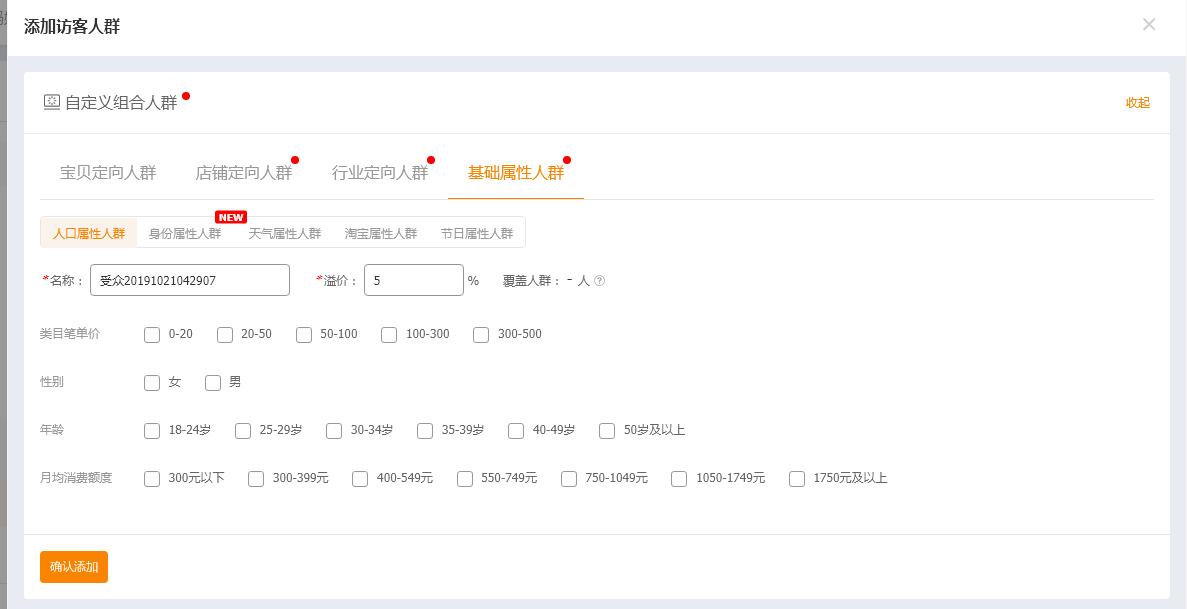
Task: Select the 18-24岁 age checkbox
Action: (152, 431)
